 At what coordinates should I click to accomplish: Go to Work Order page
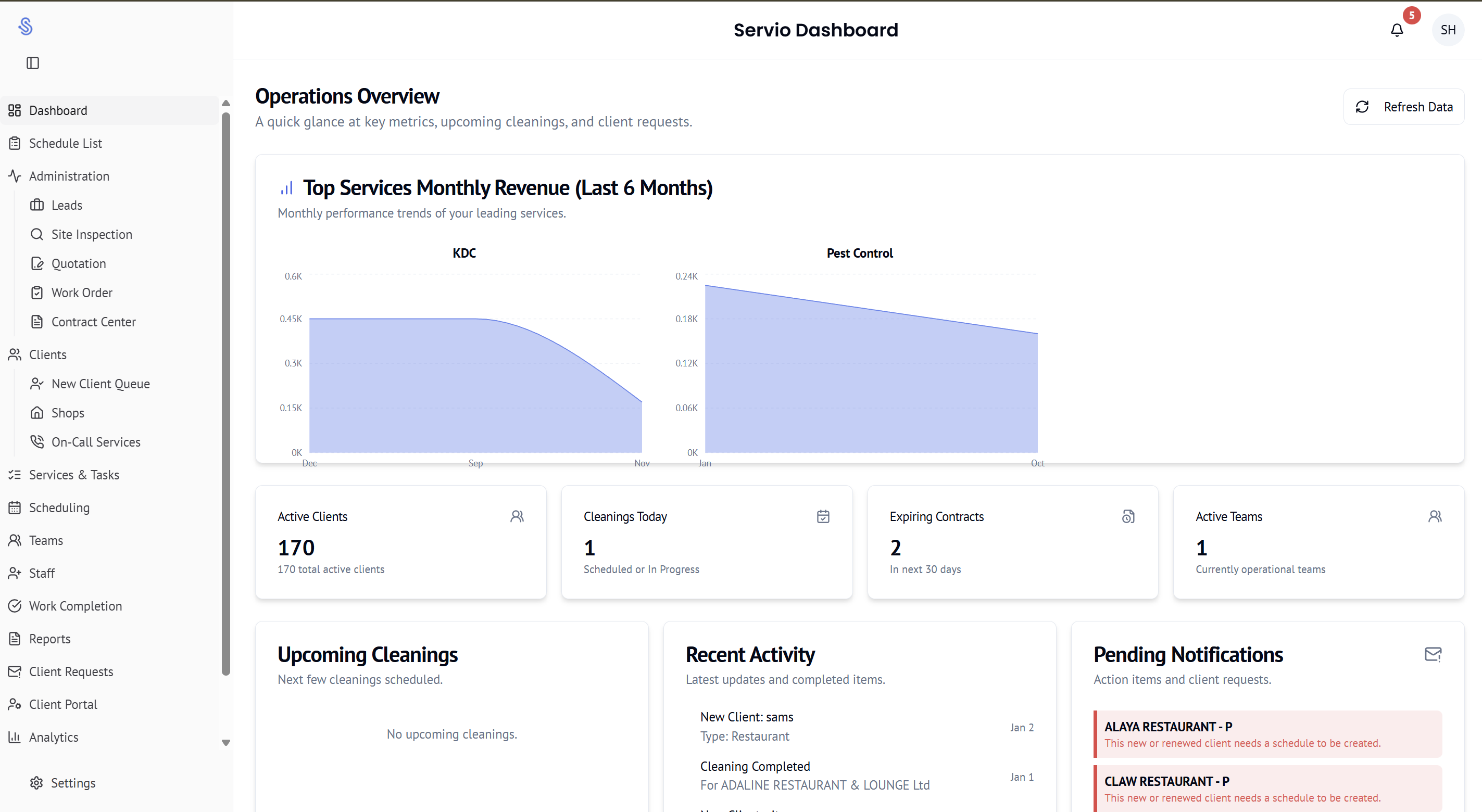[x=82, y=293]
